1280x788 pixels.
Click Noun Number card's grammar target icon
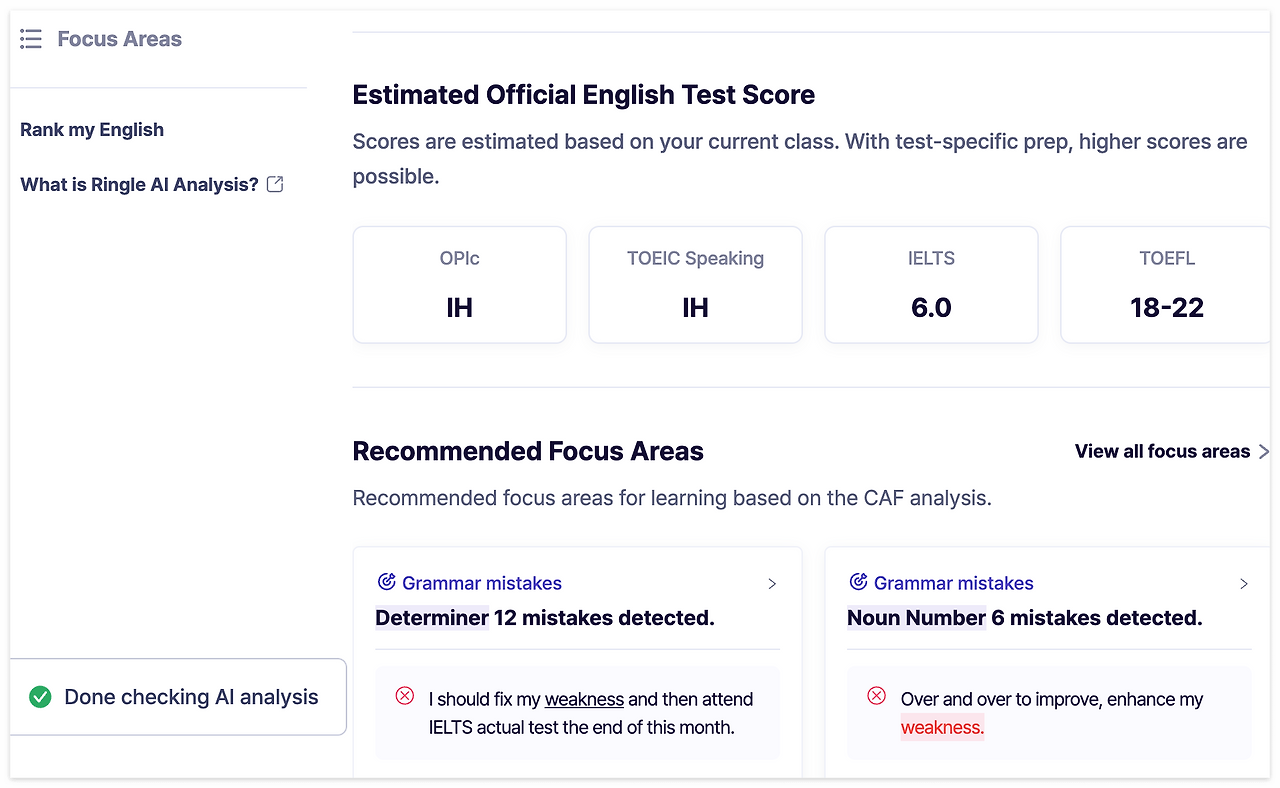(858, 582)
